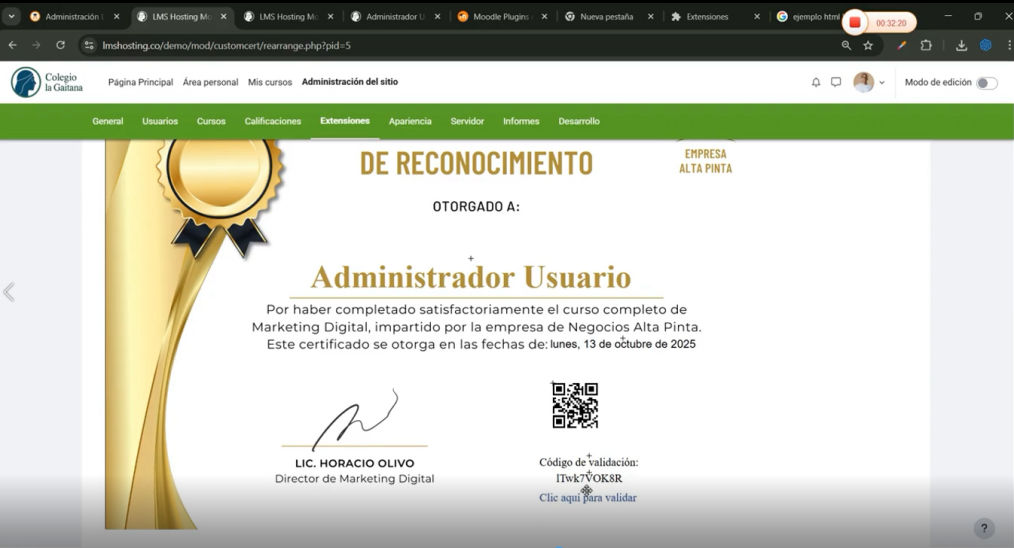
Task: Bookmark this page with the star icon
Action: pos(868,45)
